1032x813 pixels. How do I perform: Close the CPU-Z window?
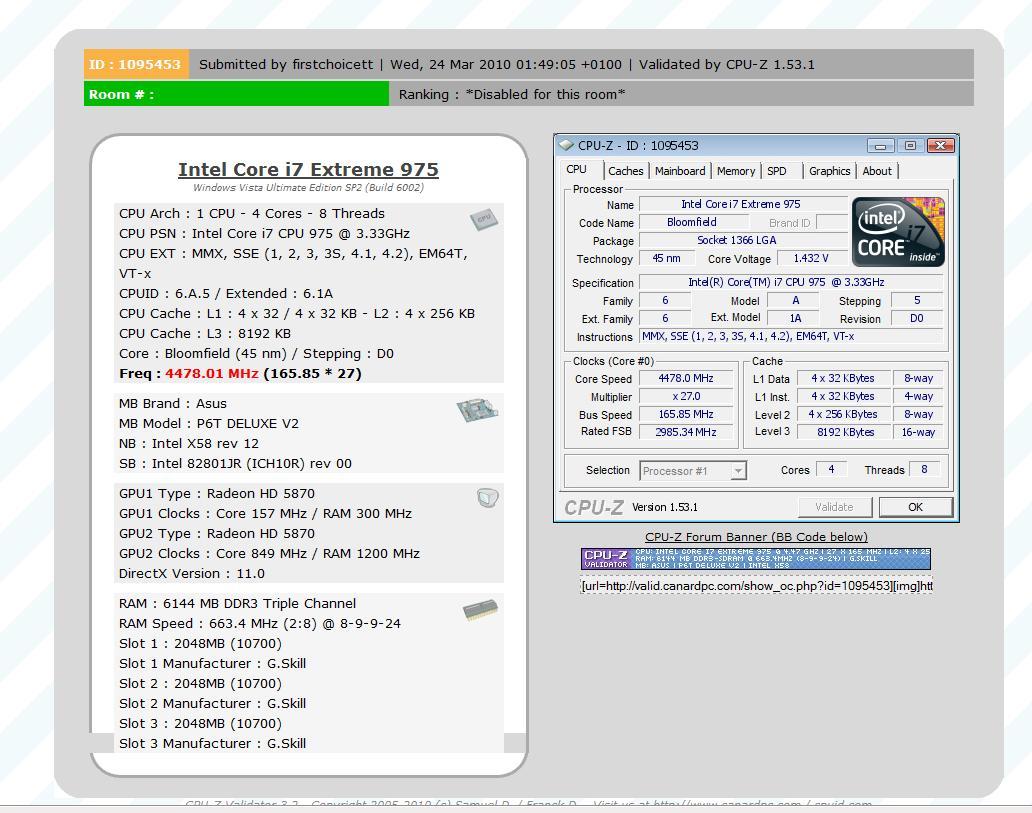941,145
